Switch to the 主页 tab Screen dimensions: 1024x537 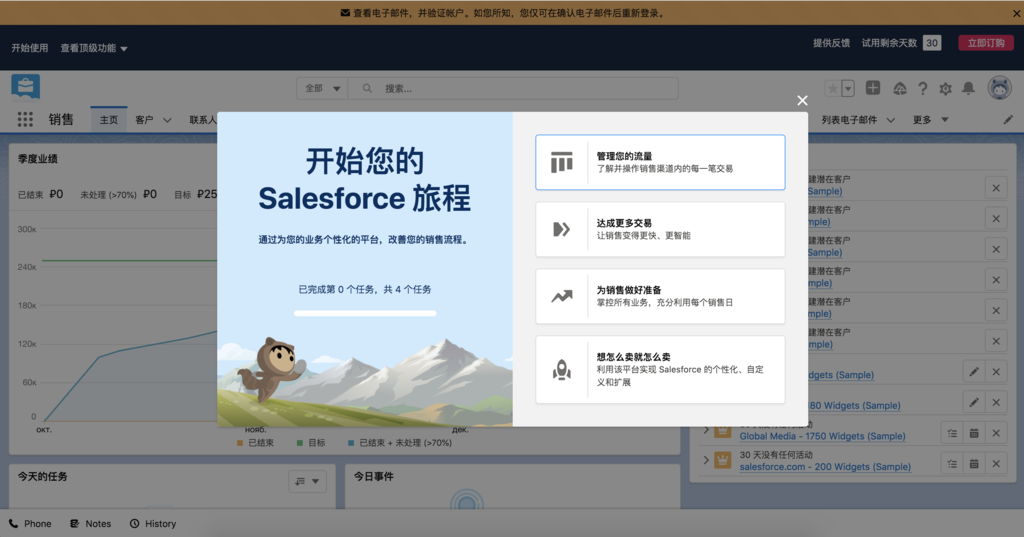[108, 120]
